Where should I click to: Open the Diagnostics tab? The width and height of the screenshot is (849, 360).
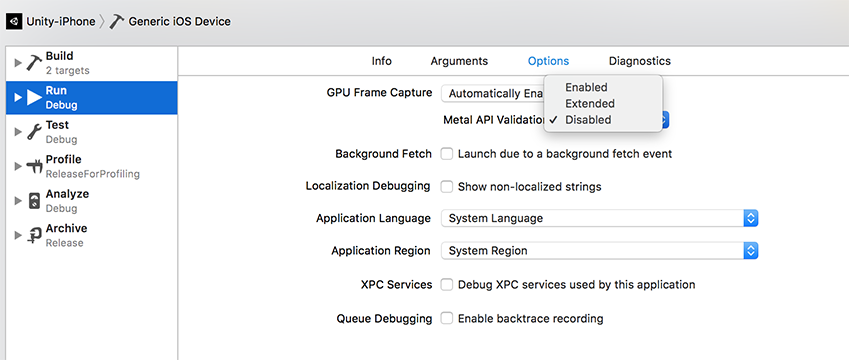(x=640, y=61)
